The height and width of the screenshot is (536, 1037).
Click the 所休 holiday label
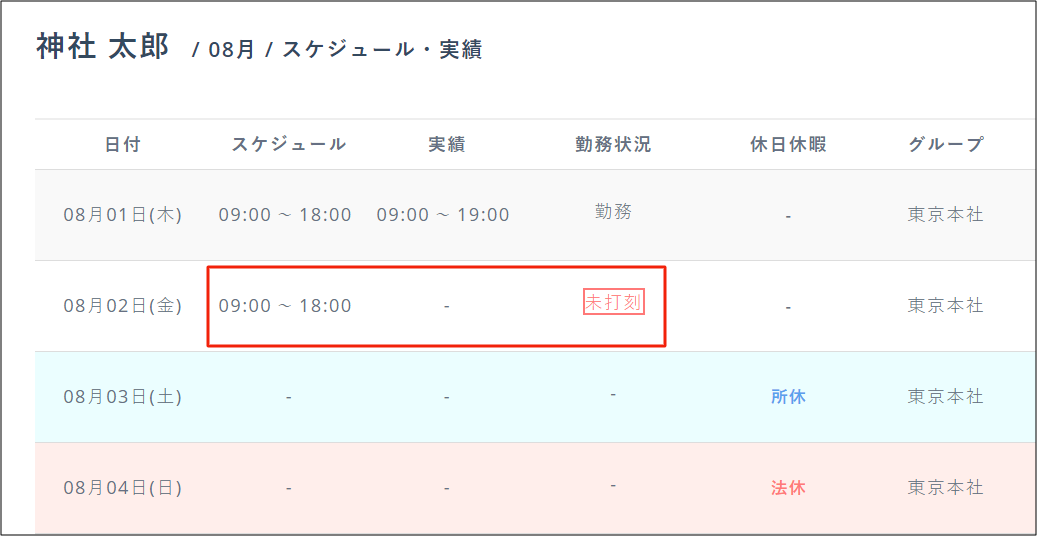pos(788,397)
